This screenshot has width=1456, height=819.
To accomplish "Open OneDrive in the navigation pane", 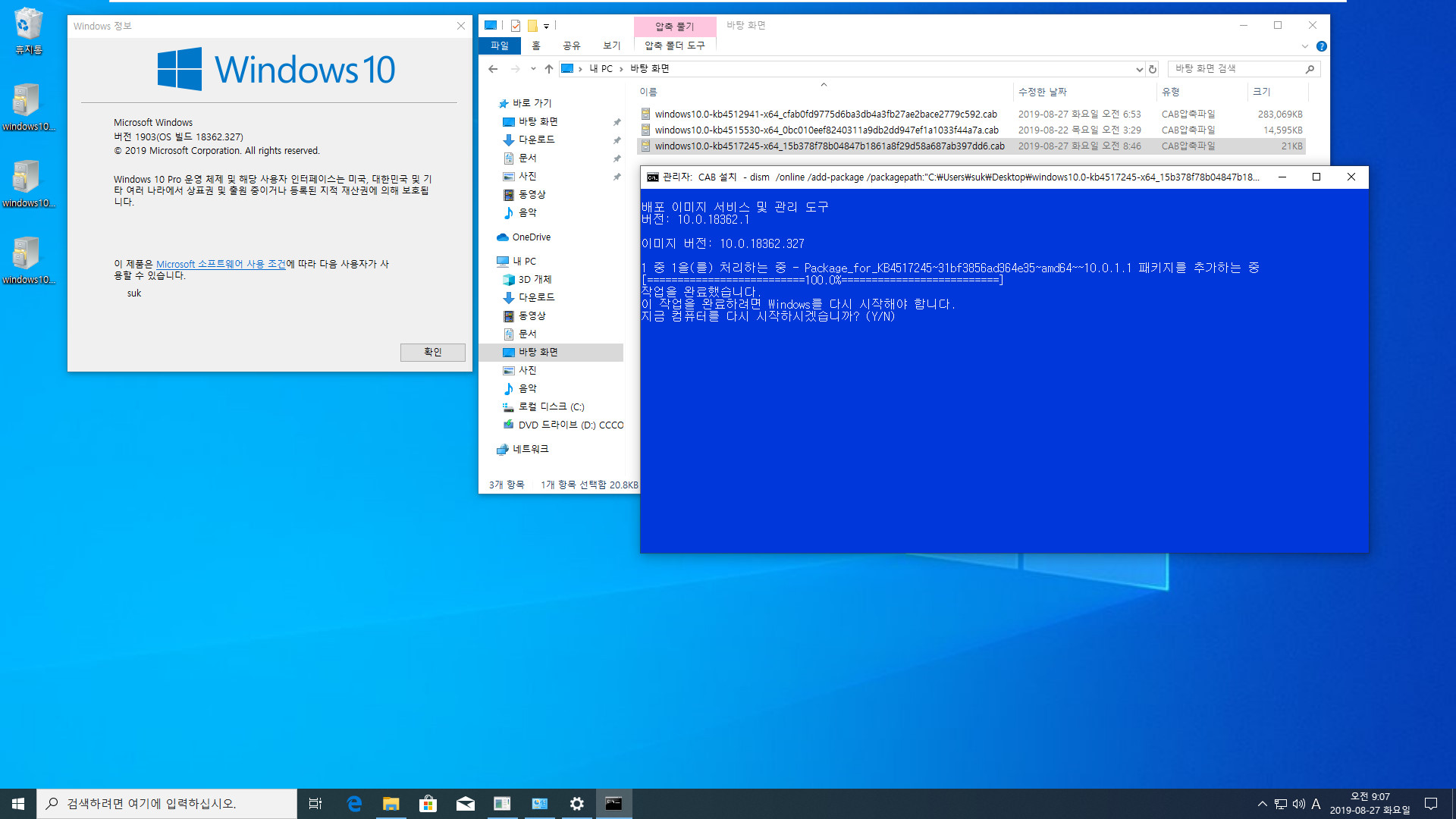I will (x=531, y=237).
